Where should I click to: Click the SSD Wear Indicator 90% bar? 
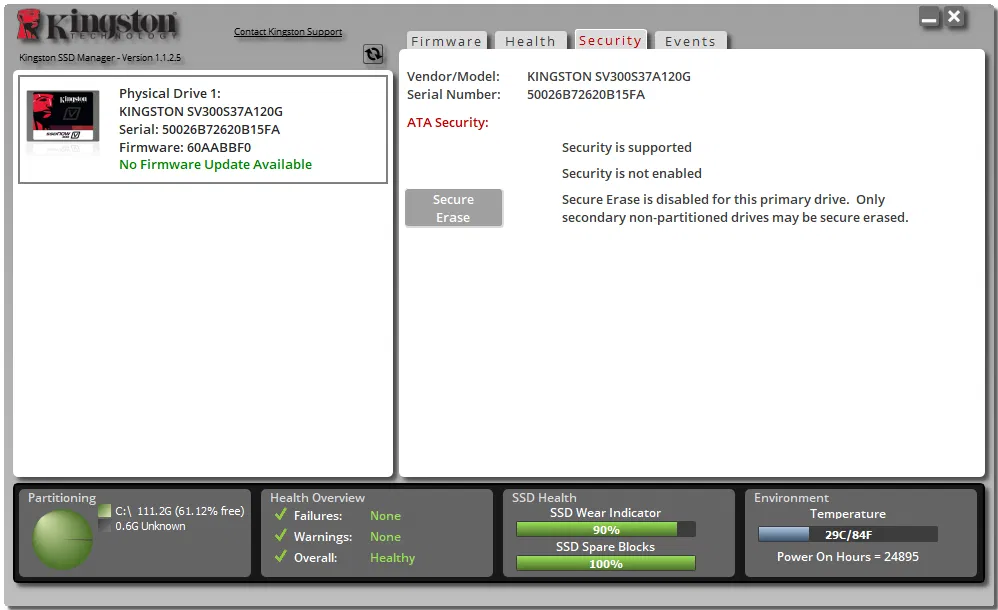pyautogui.click(x=605, y=530)
